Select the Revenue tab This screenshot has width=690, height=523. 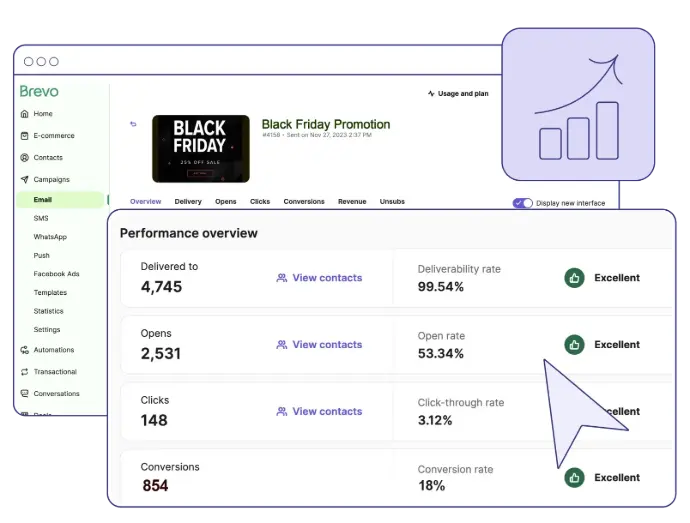352,202
